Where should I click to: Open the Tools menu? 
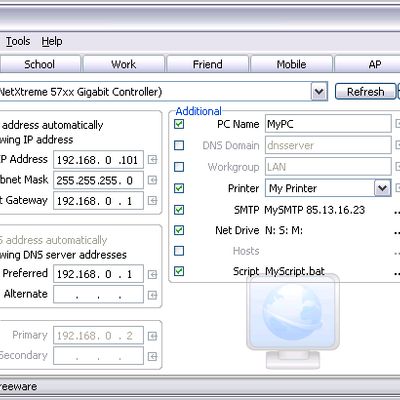click(18, 41)
